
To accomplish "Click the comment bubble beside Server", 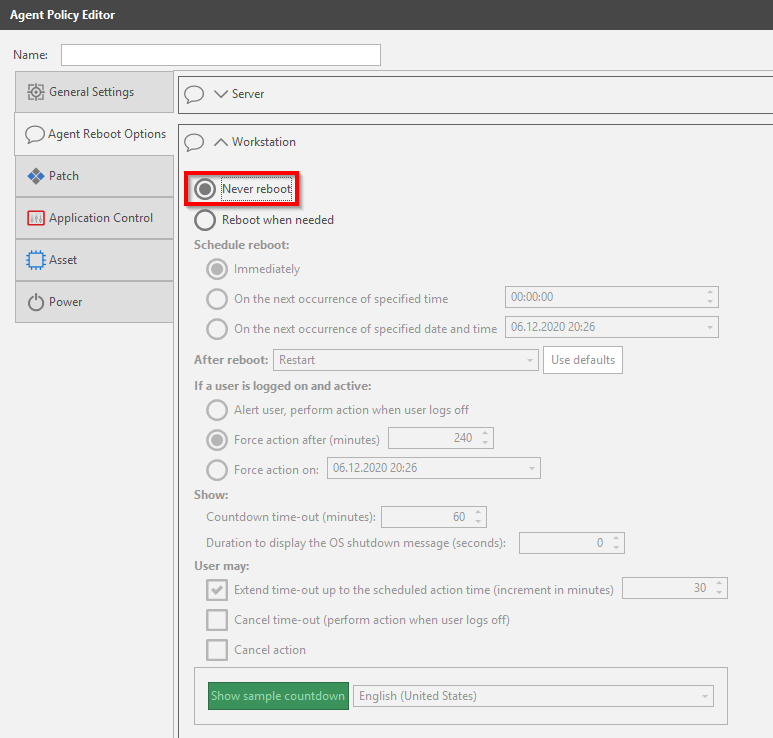I will (x=194, y=94).
